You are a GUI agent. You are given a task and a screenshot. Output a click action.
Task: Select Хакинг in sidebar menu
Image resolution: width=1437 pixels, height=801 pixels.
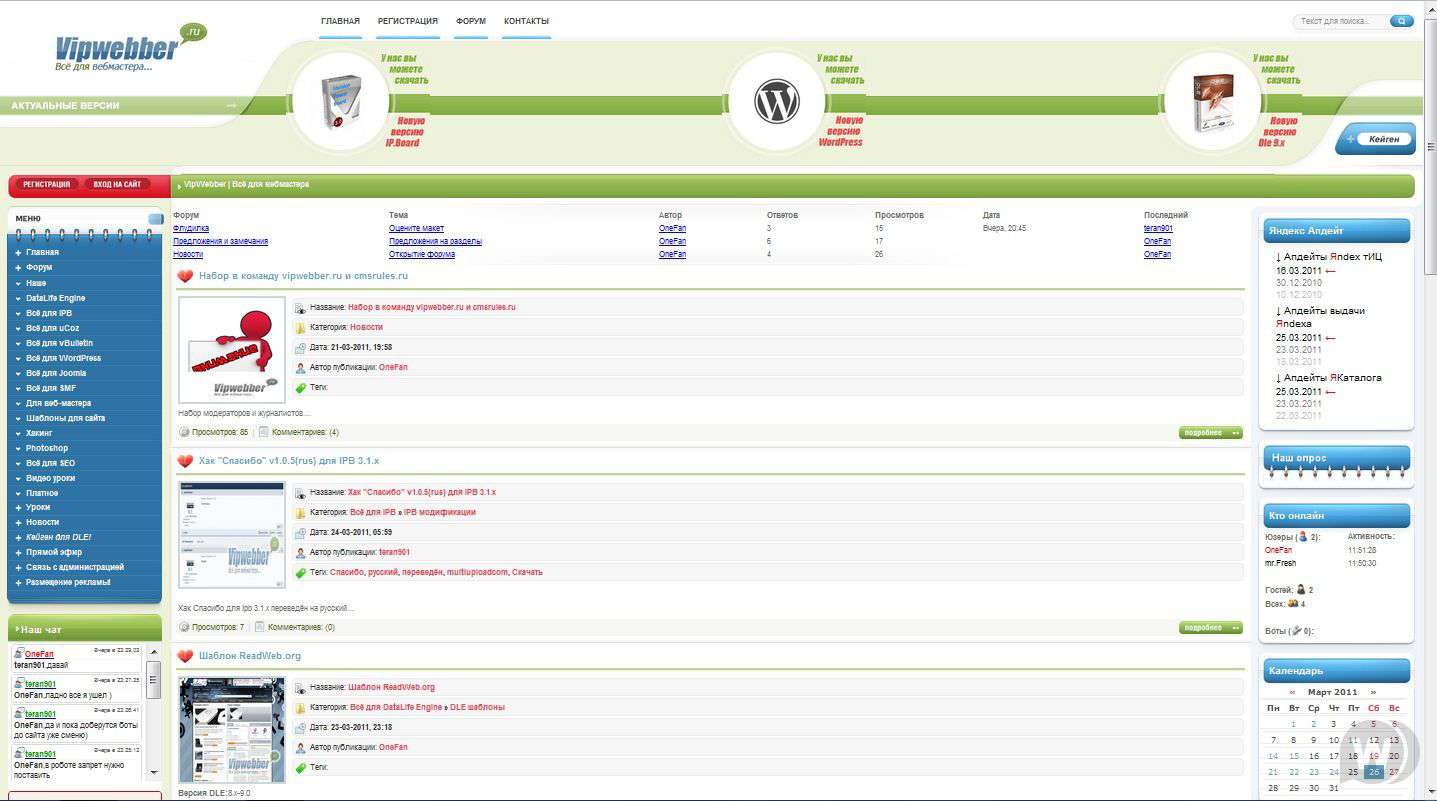click(x=39, y=433)
